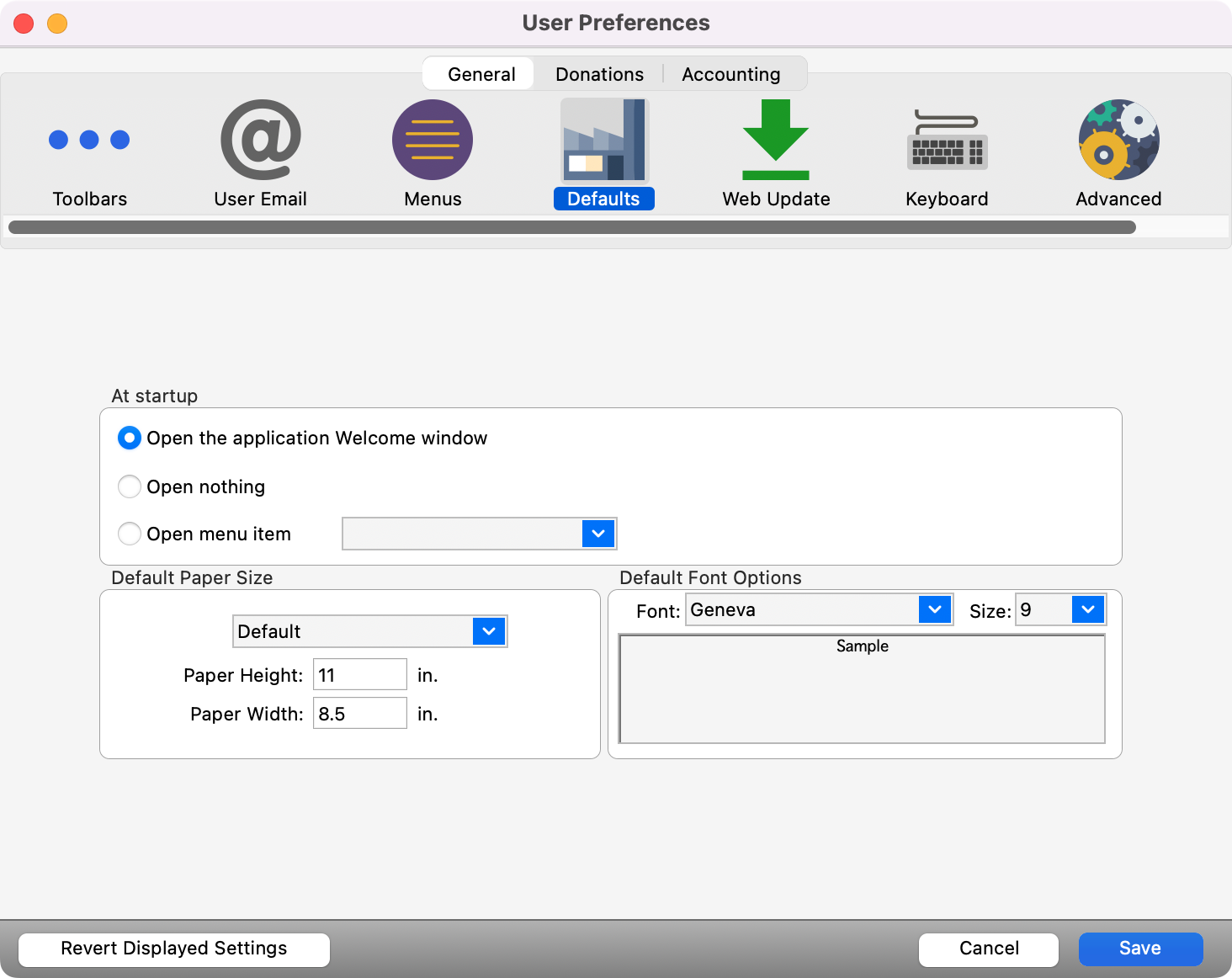Image resolution: width=1232 pixels, height=978 pixels.
Task: Click the Paper Height input field
Action: click(x=360, y=675)
